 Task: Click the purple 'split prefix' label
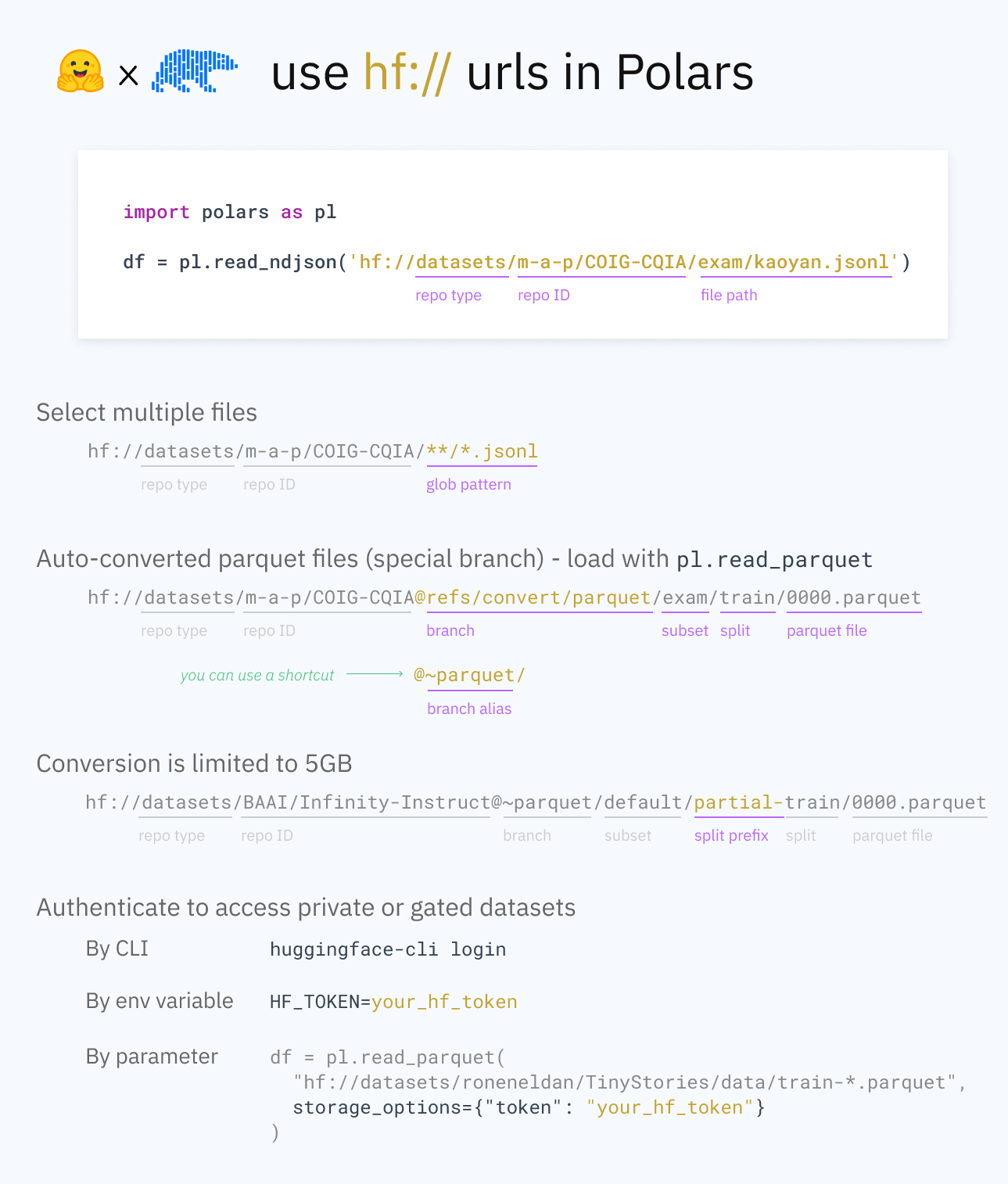(731, 835)
